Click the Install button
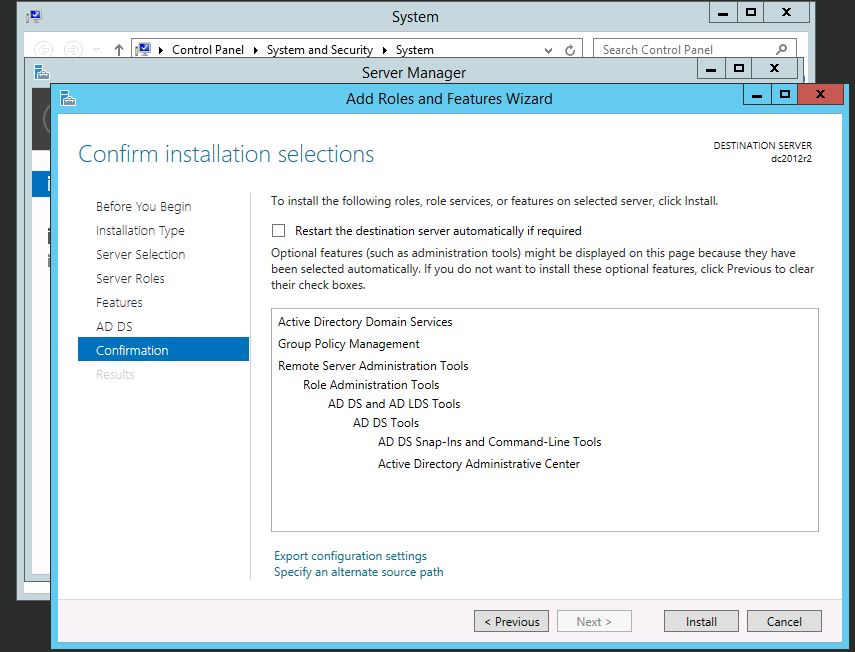855x652 pixels. tap(701, 621)
